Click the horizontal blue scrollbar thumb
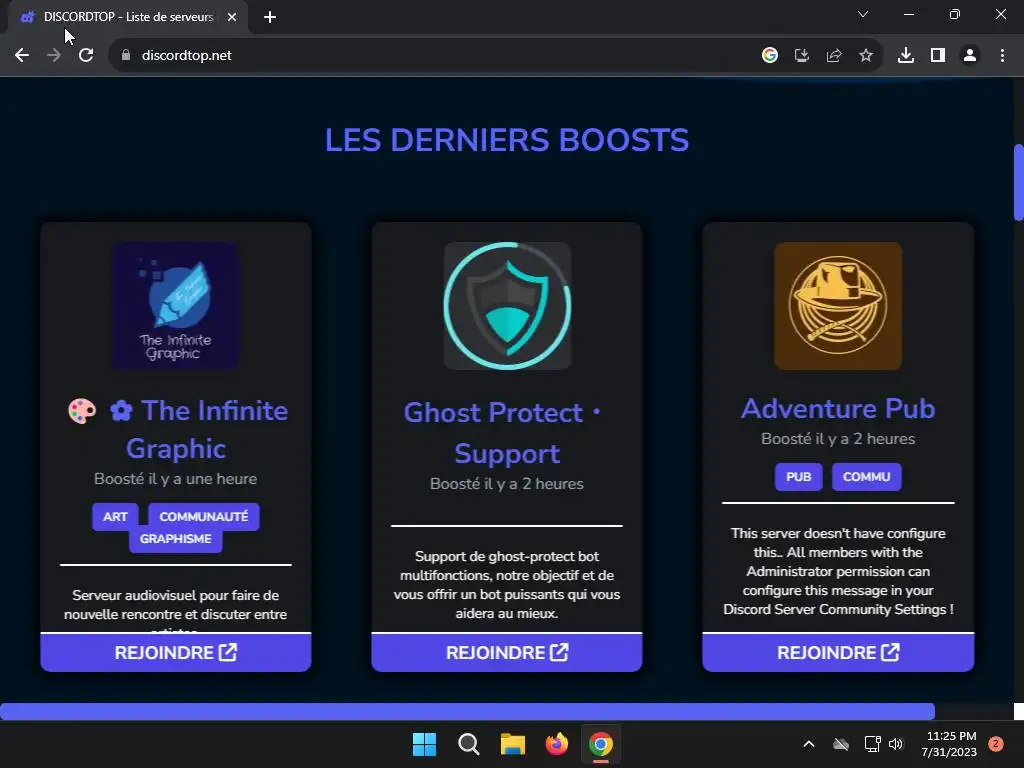Image resolution: width=1024 pixels, height=768 pixels. [468, 711]
